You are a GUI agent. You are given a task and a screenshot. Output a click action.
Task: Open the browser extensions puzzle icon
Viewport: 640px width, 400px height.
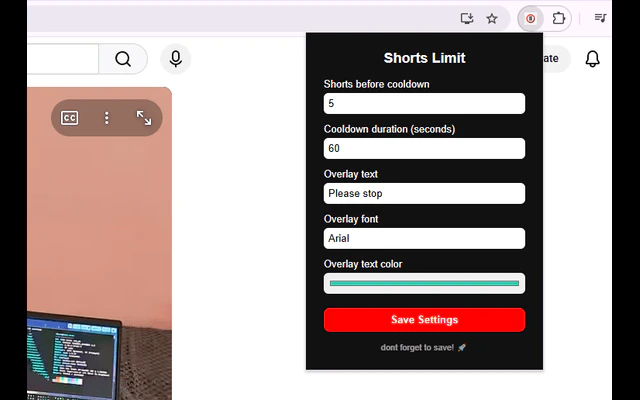click(558, 18)
